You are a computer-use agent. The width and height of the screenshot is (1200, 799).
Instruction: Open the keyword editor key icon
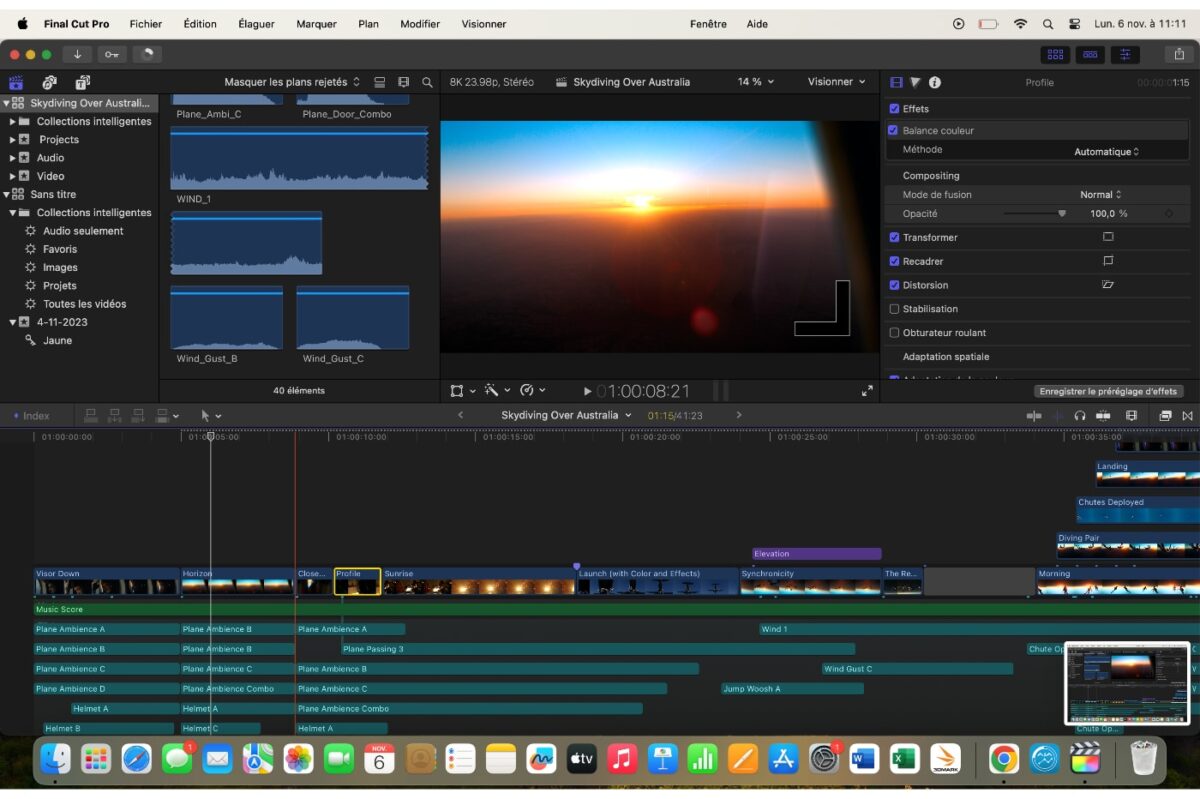coord(112,54)
